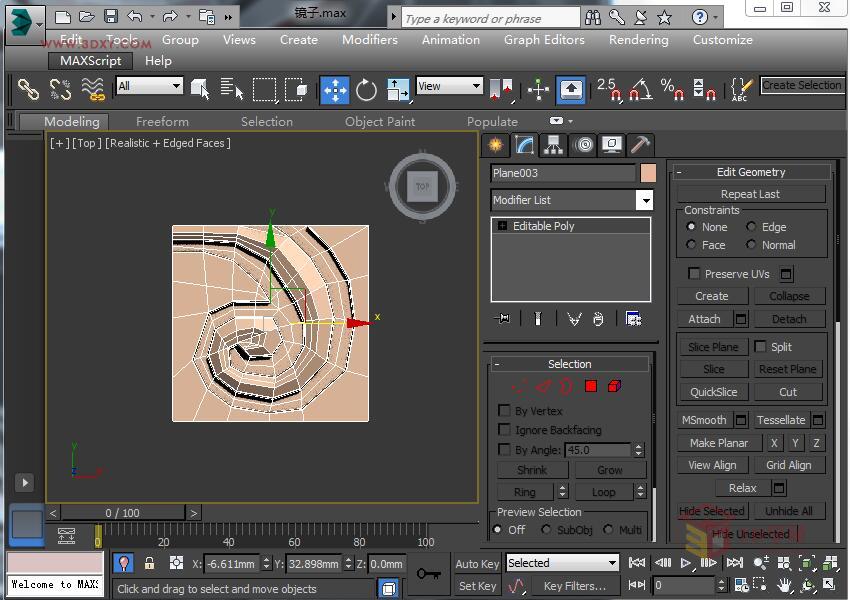Switch to the Hierarchy command panel
The width and height of the screenshot is (850, 600).
coord(554,145)
